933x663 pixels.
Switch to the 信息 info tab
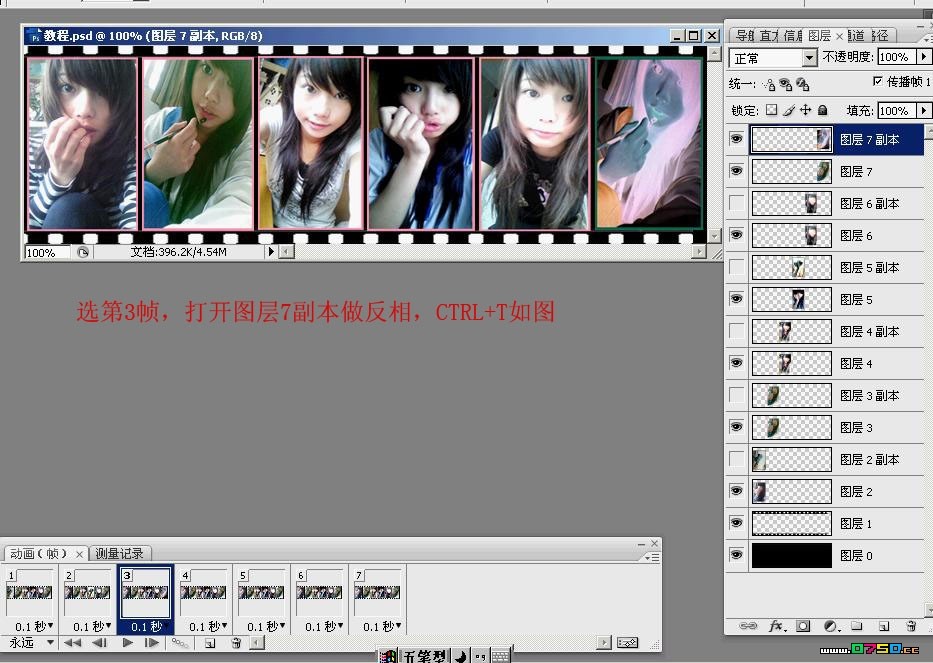click(x=792, y=36)
